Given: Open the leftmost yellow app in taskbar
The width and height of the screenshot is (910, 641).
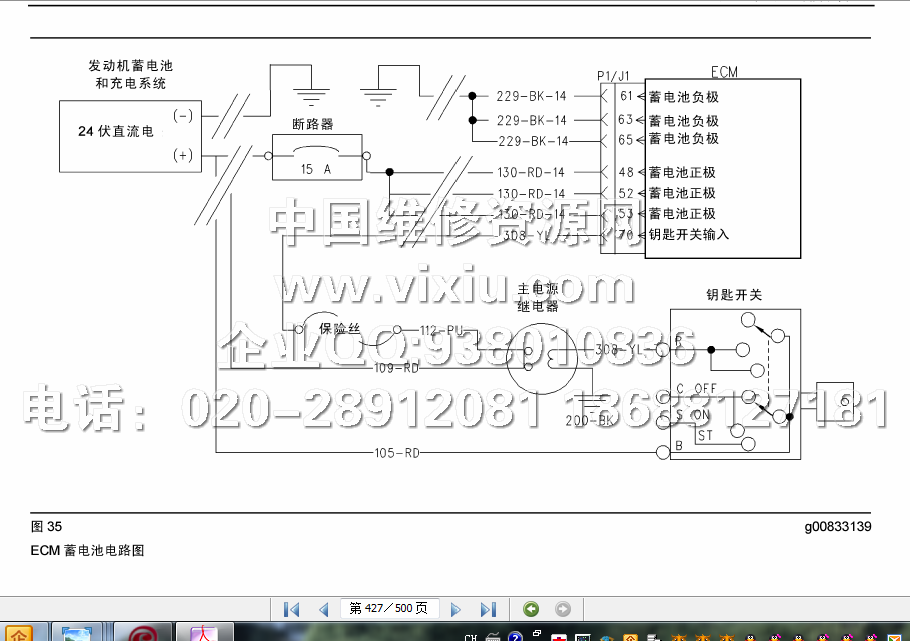Looking at the screenshot, I should coord(20,633).
